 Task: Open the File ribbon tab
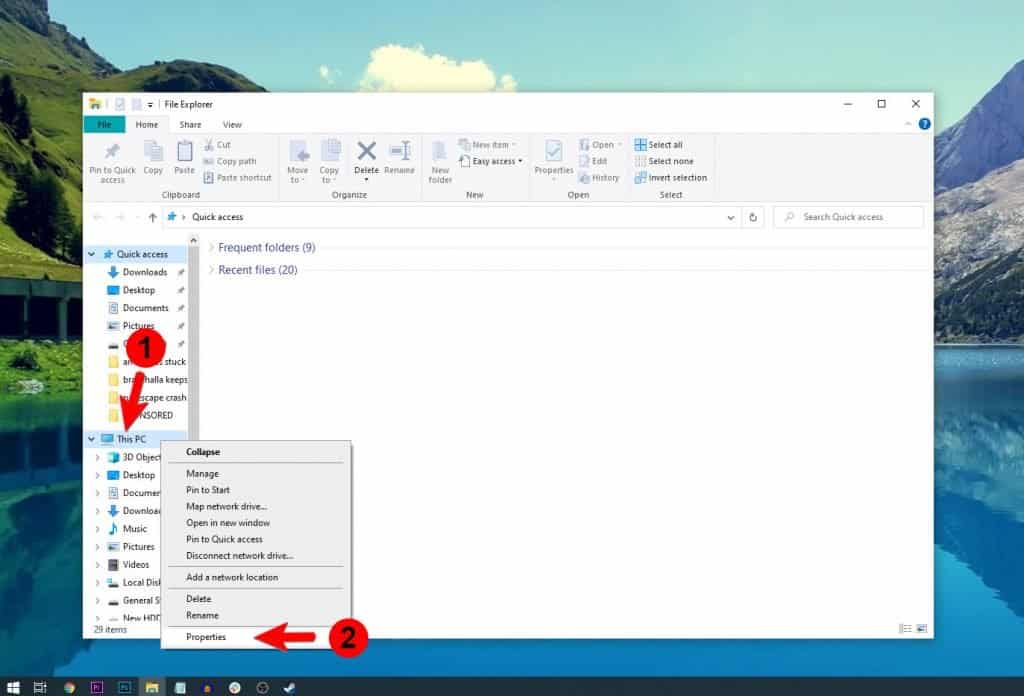tap(104, 125)
